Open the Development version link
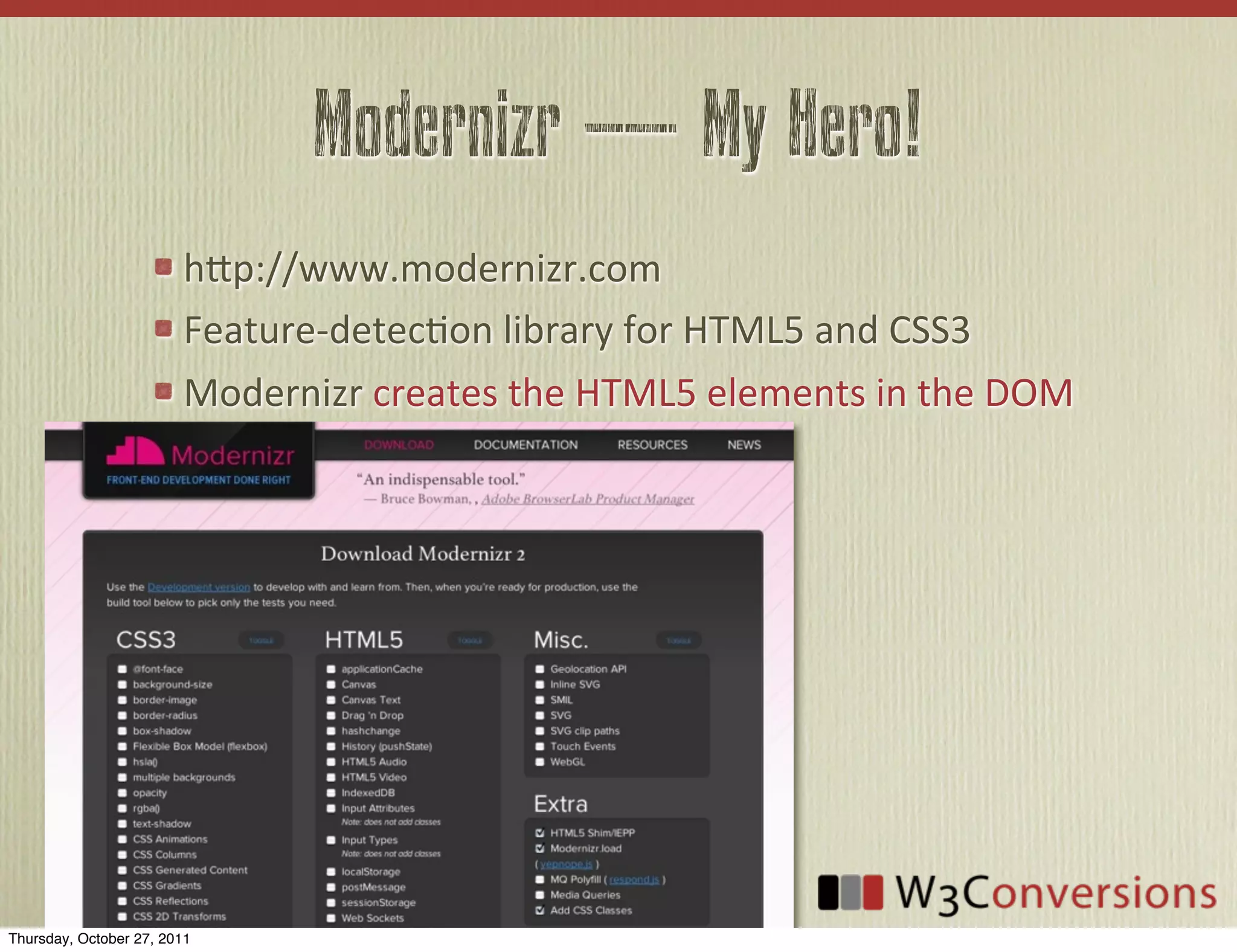This screenshot has width=1237, height=952. tap(199, 587)
